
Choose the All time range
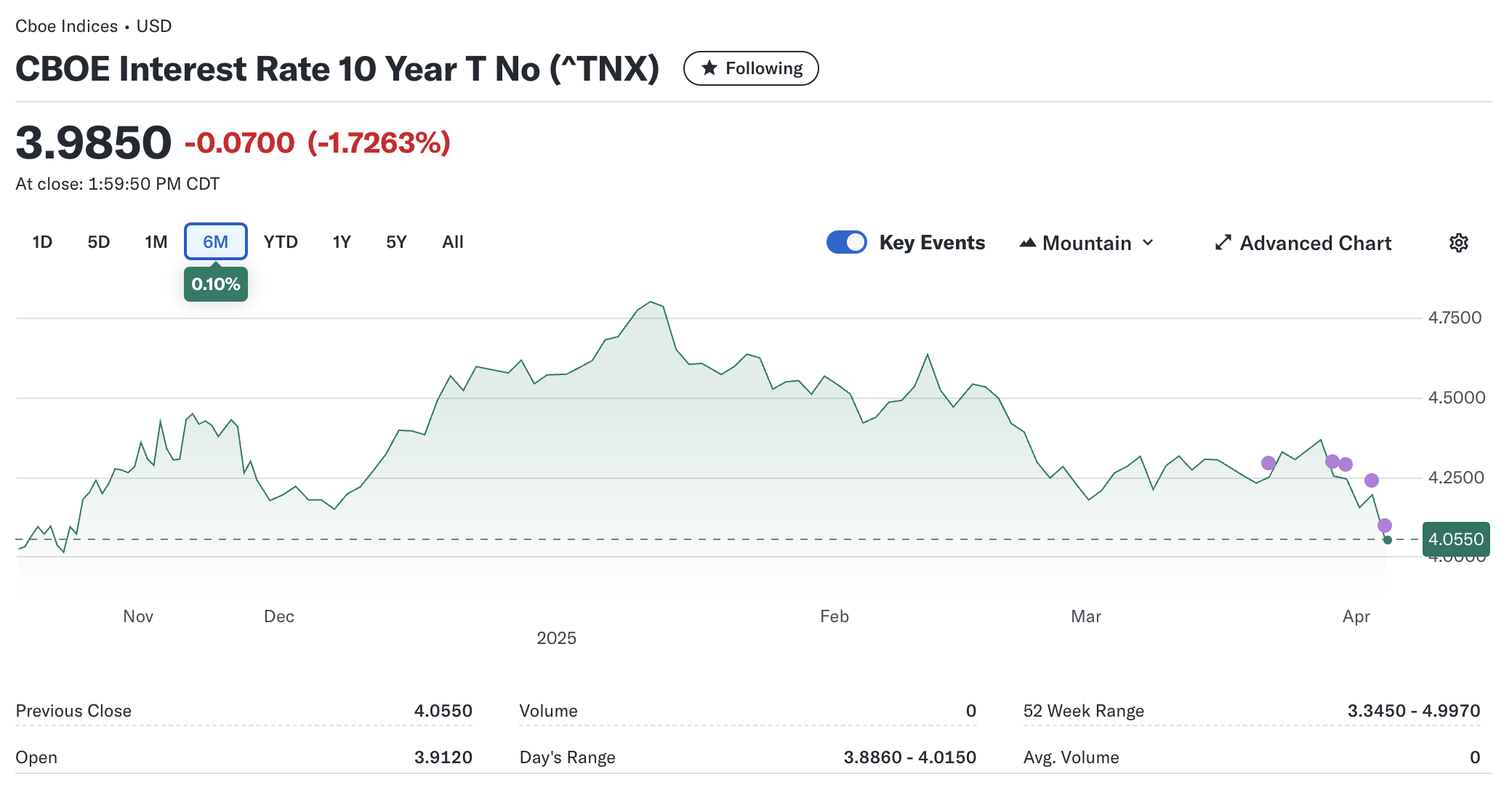coord(452,242)
